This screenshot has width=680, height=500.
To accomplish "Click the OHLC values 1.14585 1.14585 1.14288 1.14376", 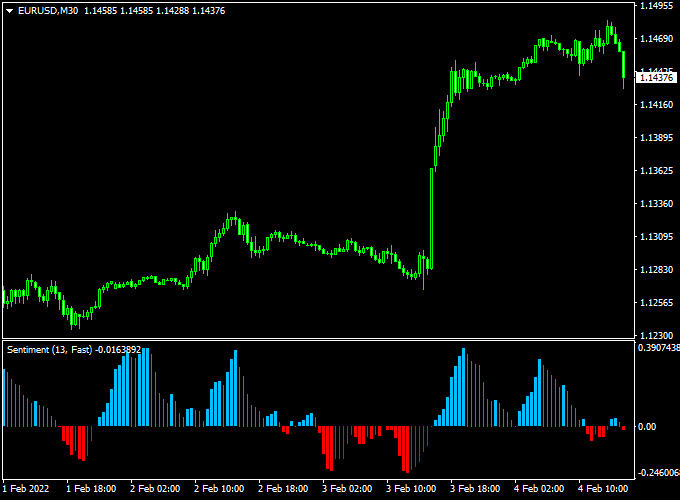I will click(154, 11).
